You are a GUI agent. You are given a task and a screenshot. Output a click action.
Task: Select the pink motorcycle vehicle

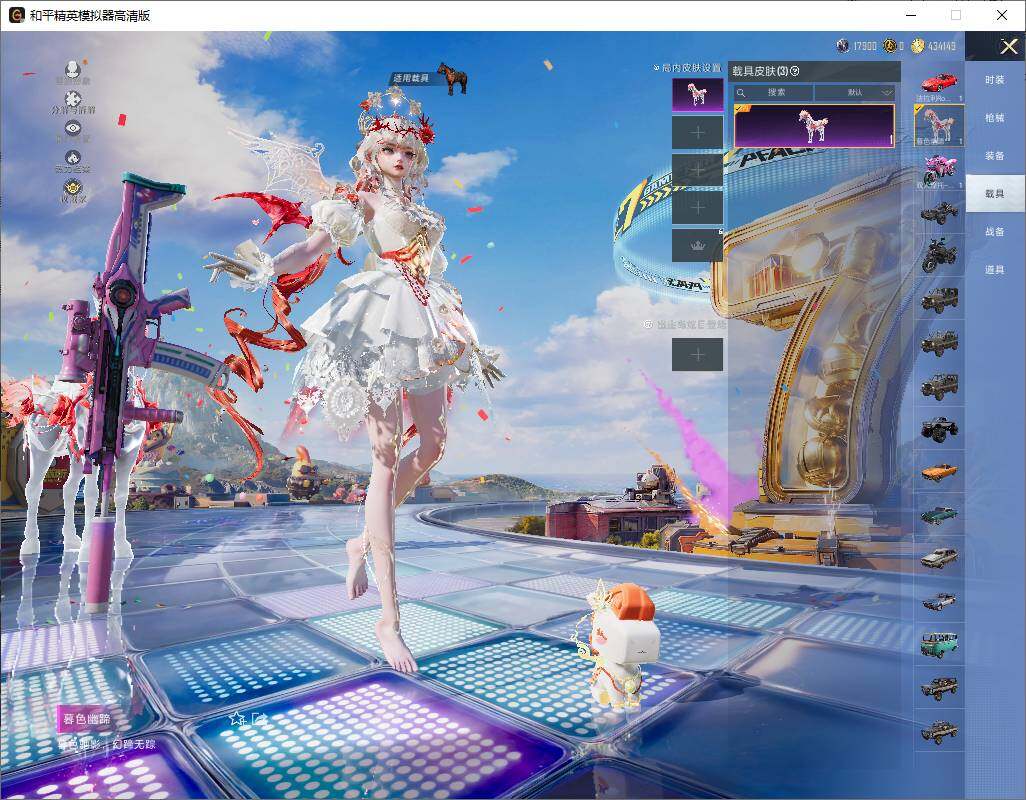click(x=939, y=169)
